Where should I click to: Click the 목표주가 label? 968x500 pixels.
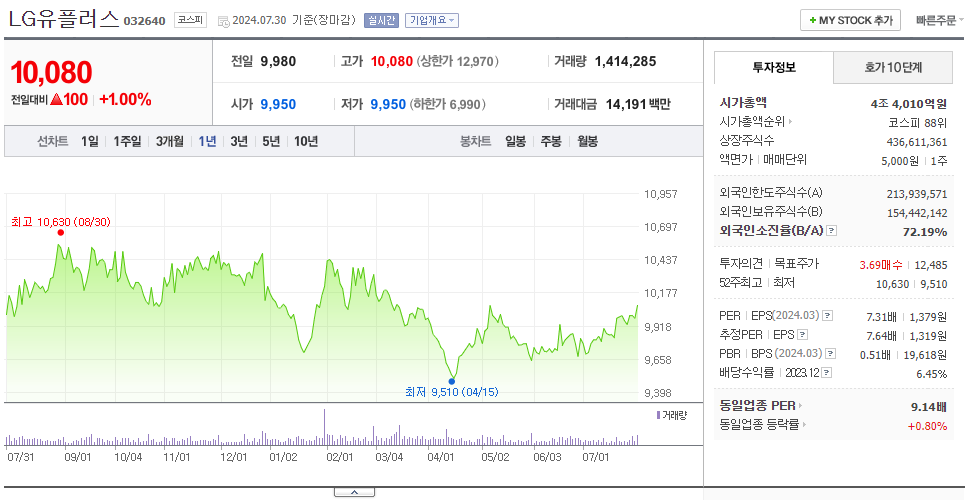(x=797, y=264)
